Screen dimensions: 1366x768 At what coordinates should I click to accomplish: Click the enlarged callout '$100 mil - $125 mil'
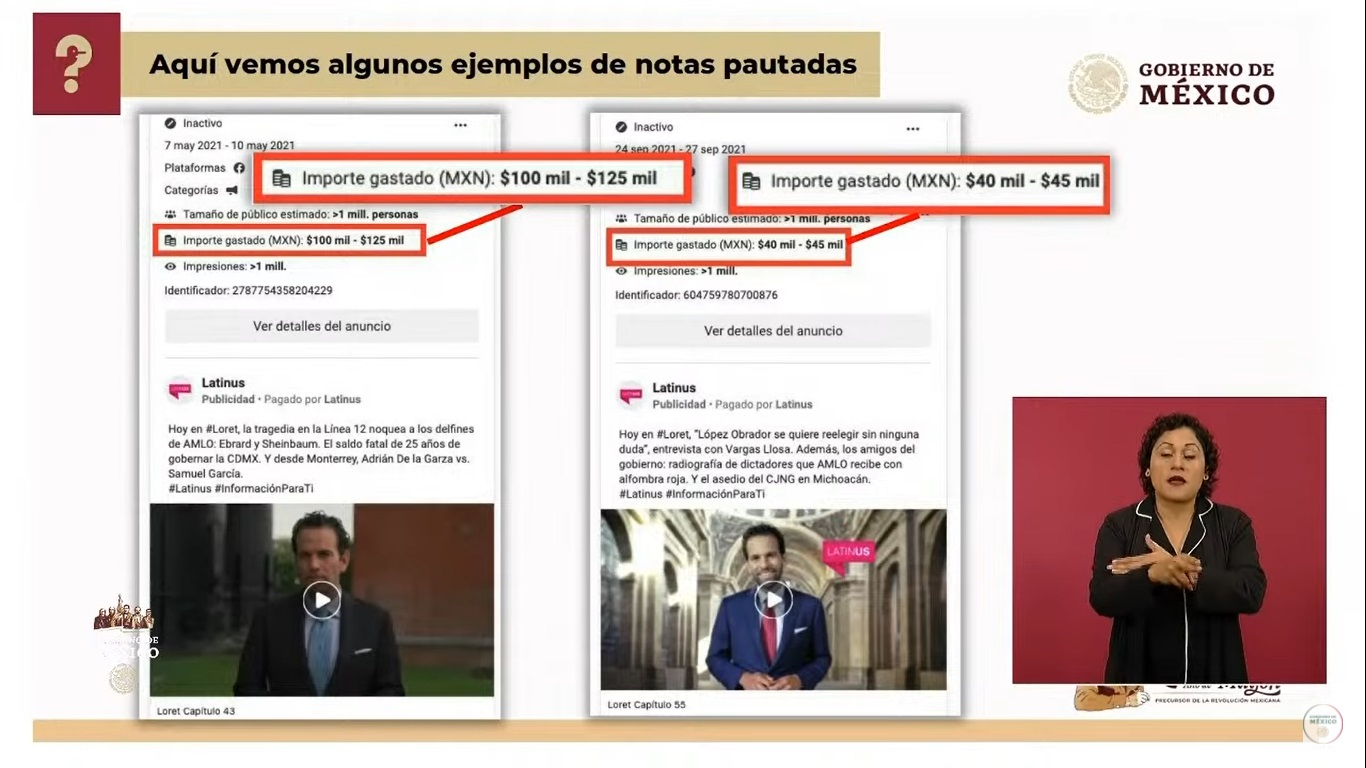click(x=471, y=179)
